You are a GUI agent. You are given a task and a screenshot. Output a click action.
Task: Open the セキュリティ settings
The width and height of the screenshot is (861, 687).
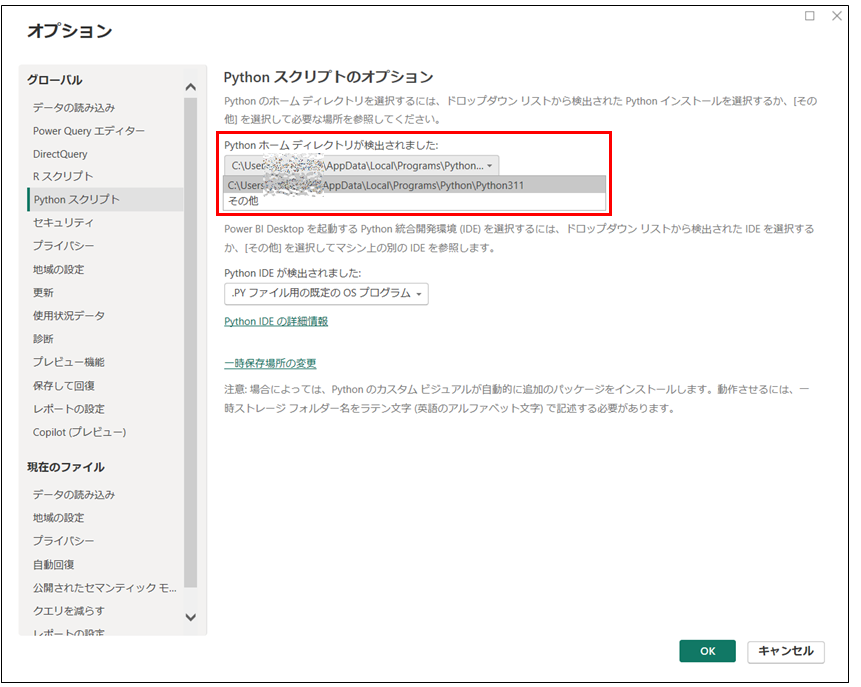63,222
